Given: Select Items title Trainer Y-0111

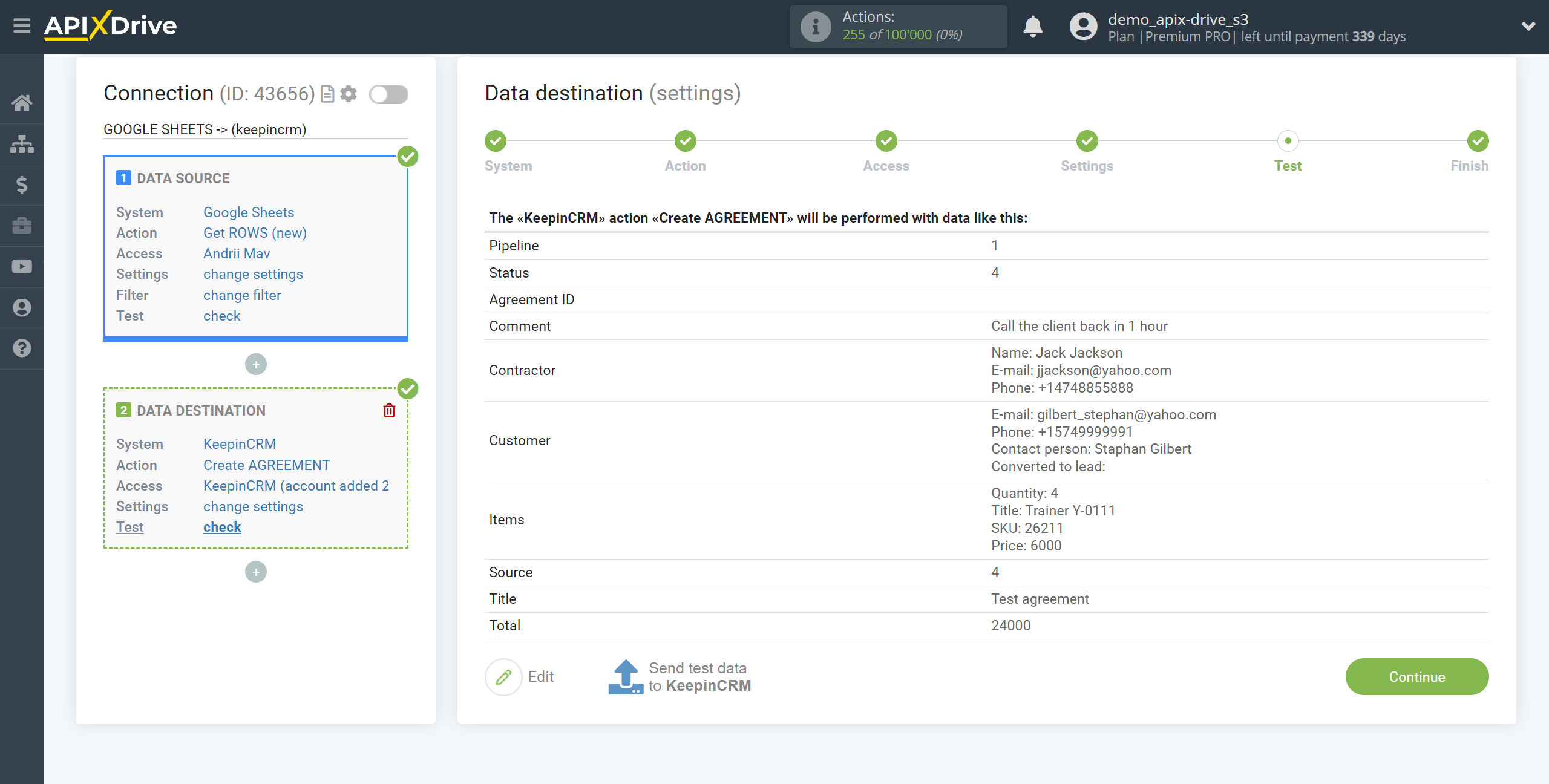Looking at the screenshot, I should [x=1070, y=511].
